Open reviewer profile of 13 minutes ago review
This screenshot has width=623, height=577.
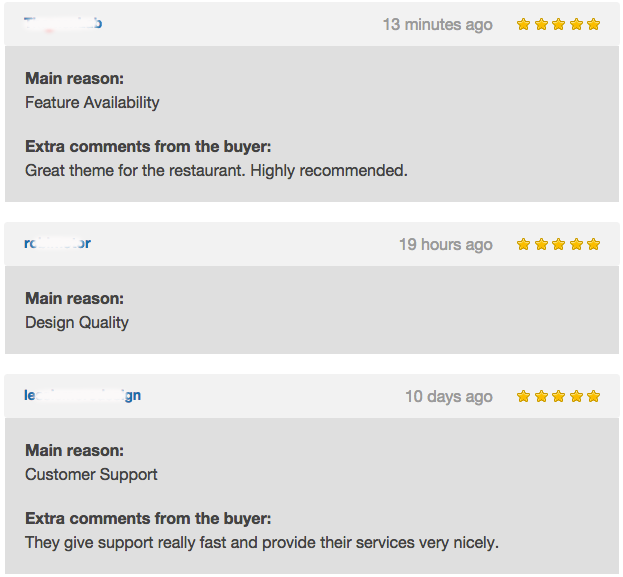click(63, 23)
